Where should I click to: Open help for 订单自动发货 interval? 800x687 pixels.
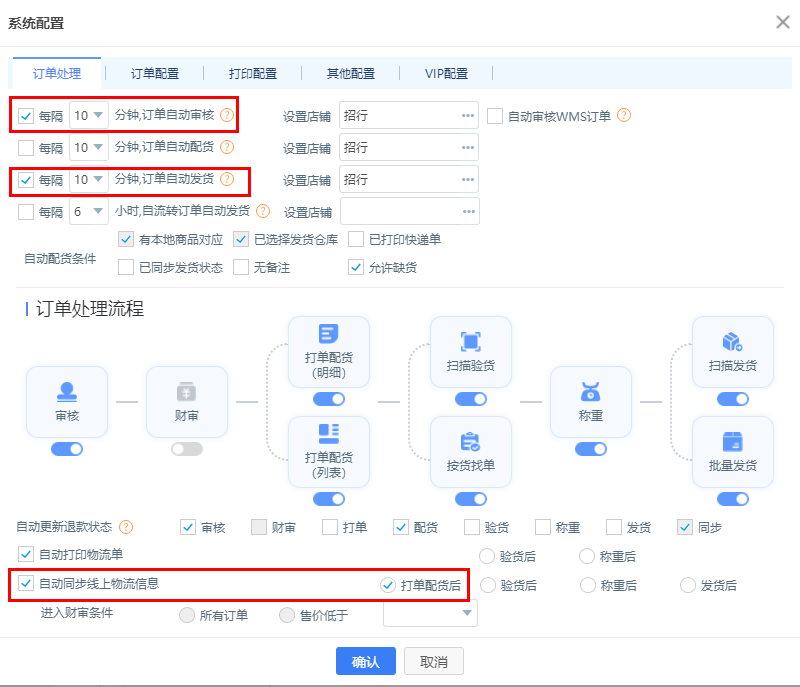click(227, 179)
